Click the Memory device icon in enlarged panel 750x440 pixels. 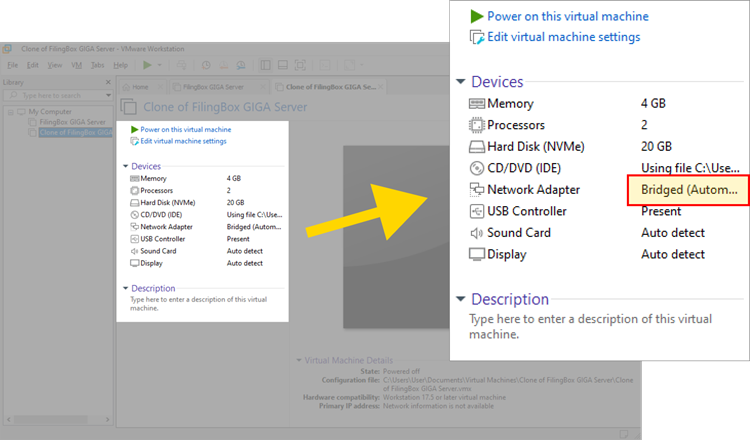476,104
